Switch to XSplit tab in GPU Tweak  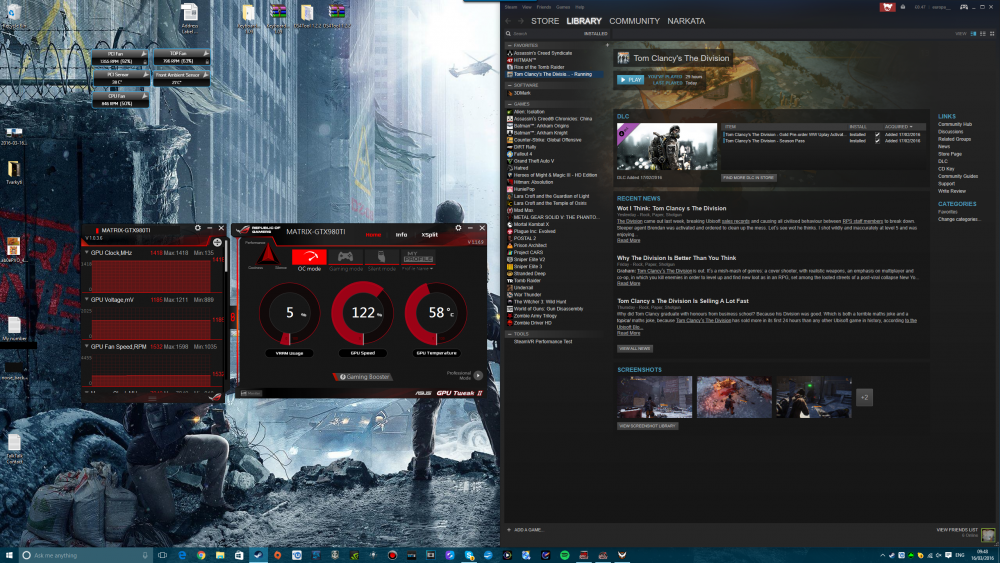point(429,235)
